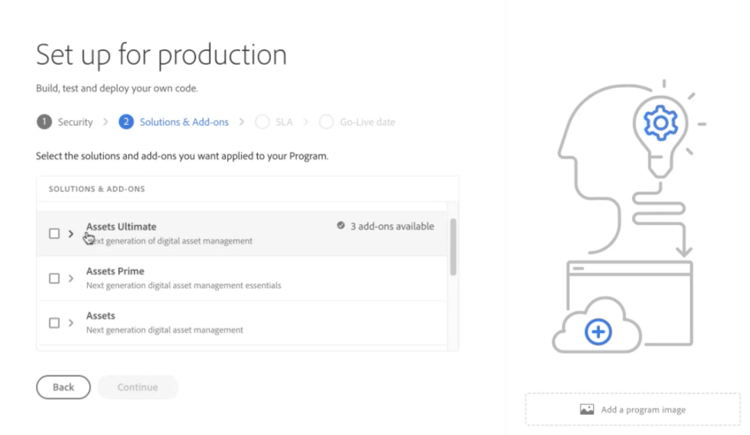The height and width of the screenshot is (435, 750).
Task: Expand the Assets row chevron
Action: pyautogui.click(x=71, y=323)
